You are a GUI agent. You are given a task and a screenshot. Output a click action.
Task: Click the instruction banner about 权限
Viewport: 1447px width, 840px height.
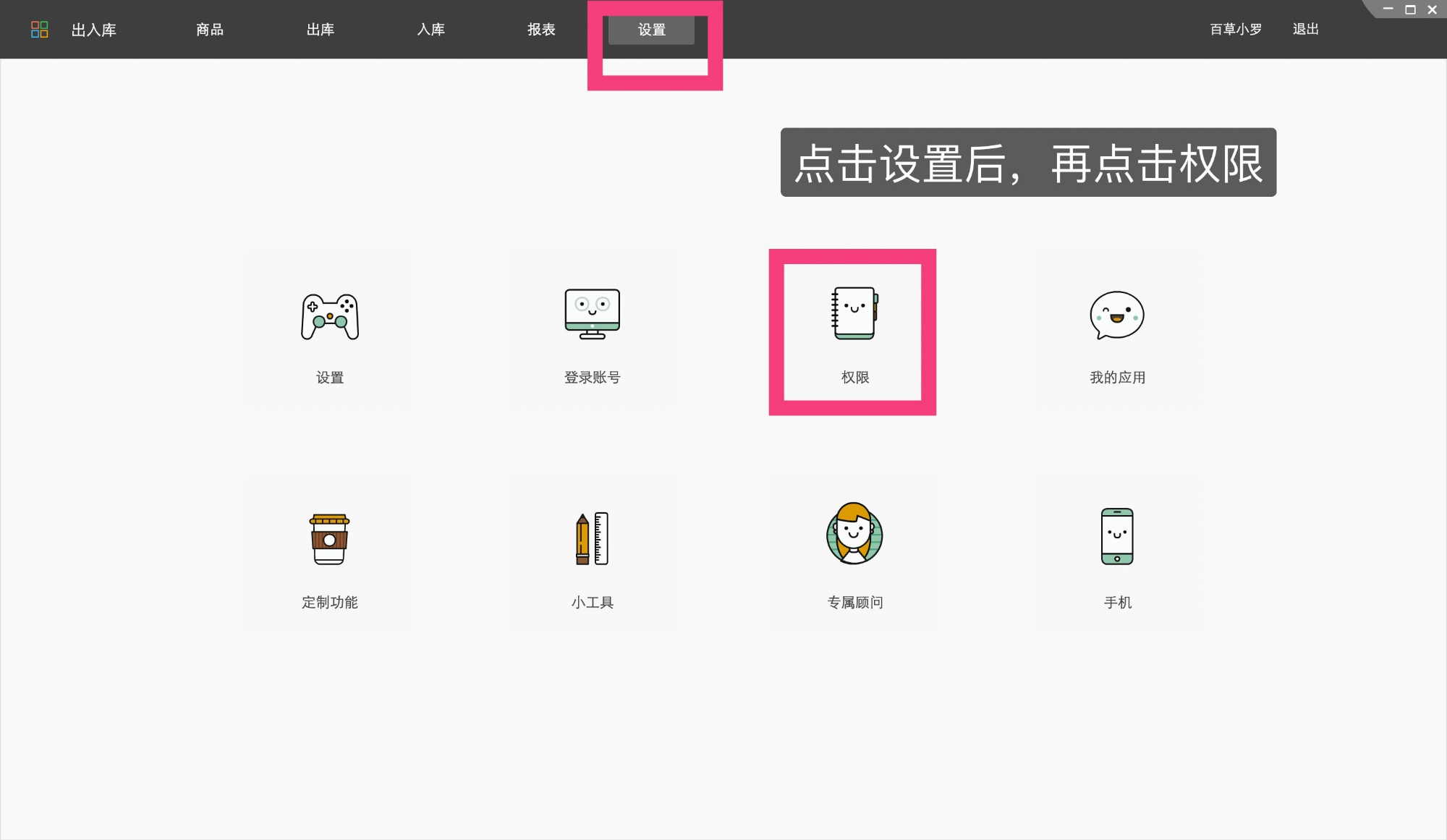(1028, 163)
